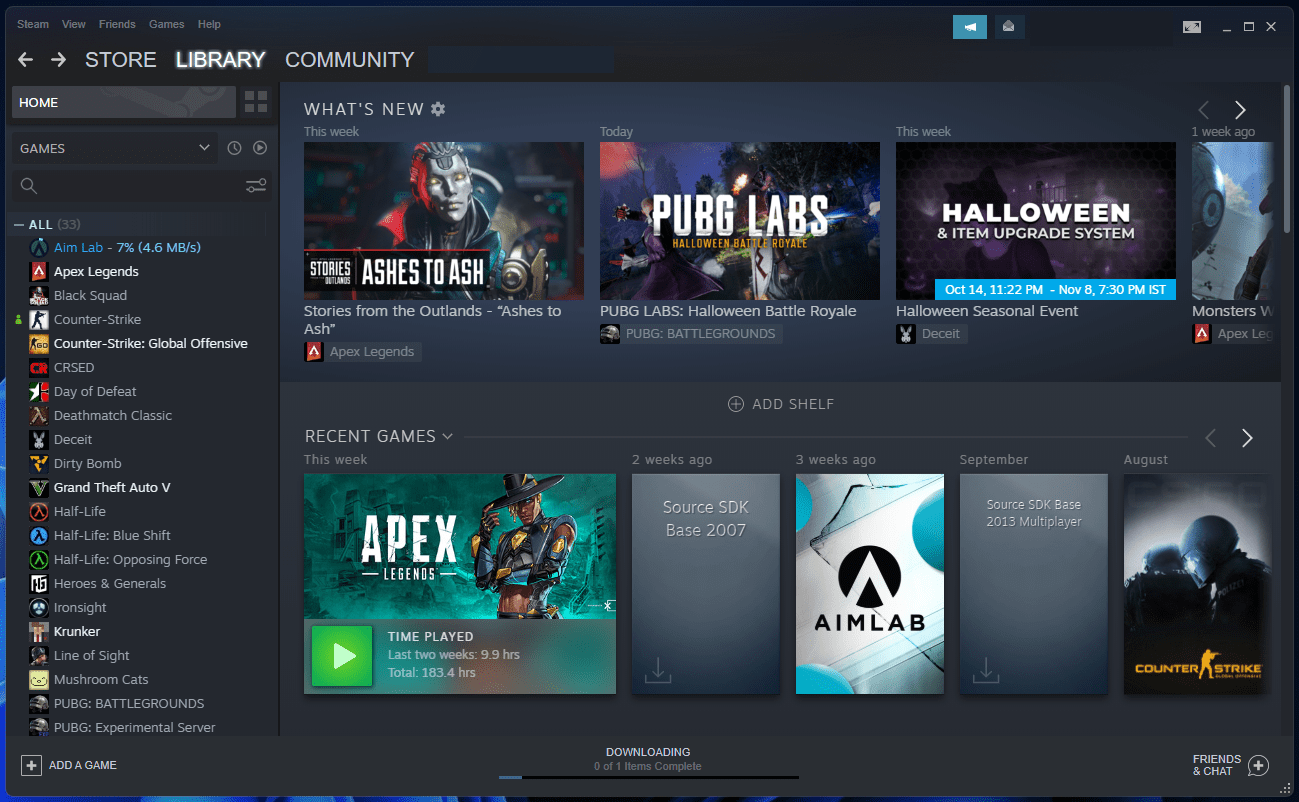Switch to the COMMUNITY tab

[350, 60]
